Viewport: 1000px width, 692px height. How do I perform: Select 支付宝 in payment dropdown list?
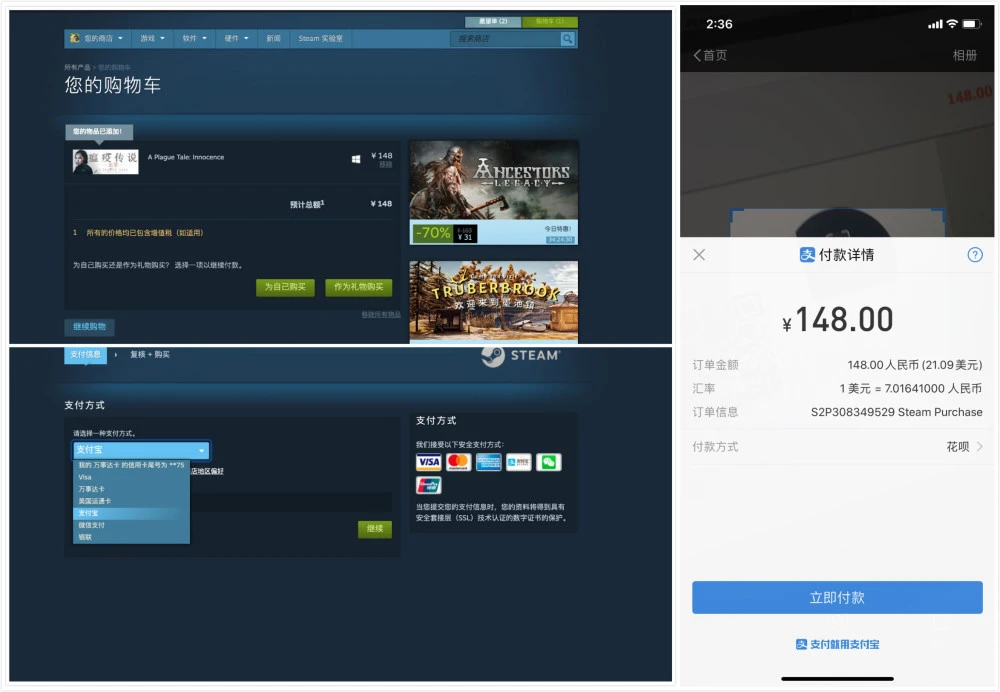tap(131, 513)
